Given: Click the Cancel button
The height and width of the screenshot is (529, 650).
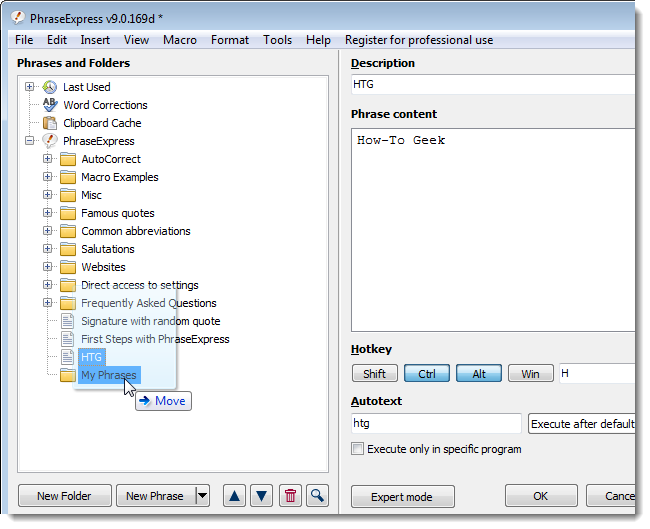Looking at the screenshot, I should [611, 495].
